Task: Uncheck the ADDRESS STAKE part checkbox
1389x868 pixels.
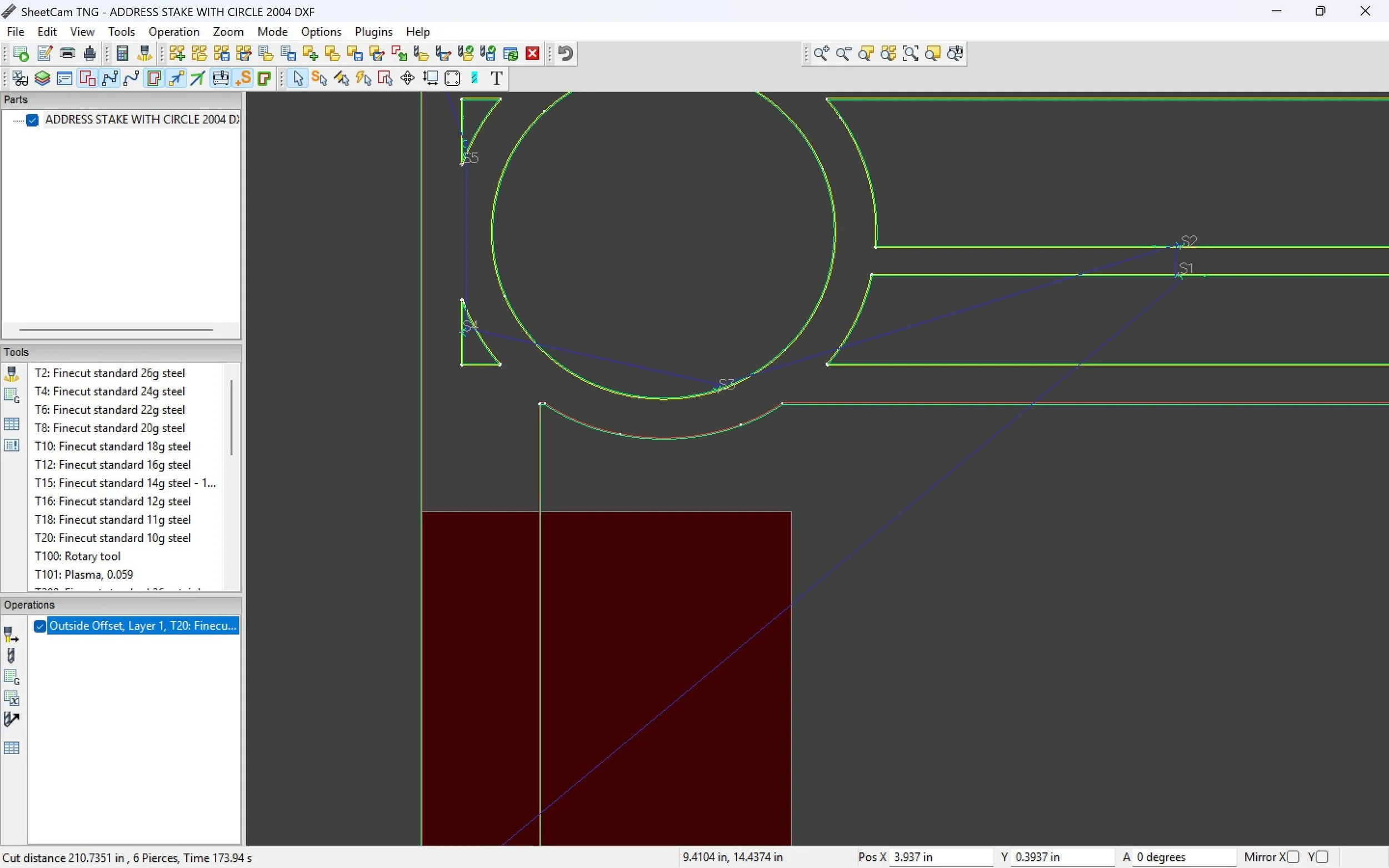Action: click(32, 119)
